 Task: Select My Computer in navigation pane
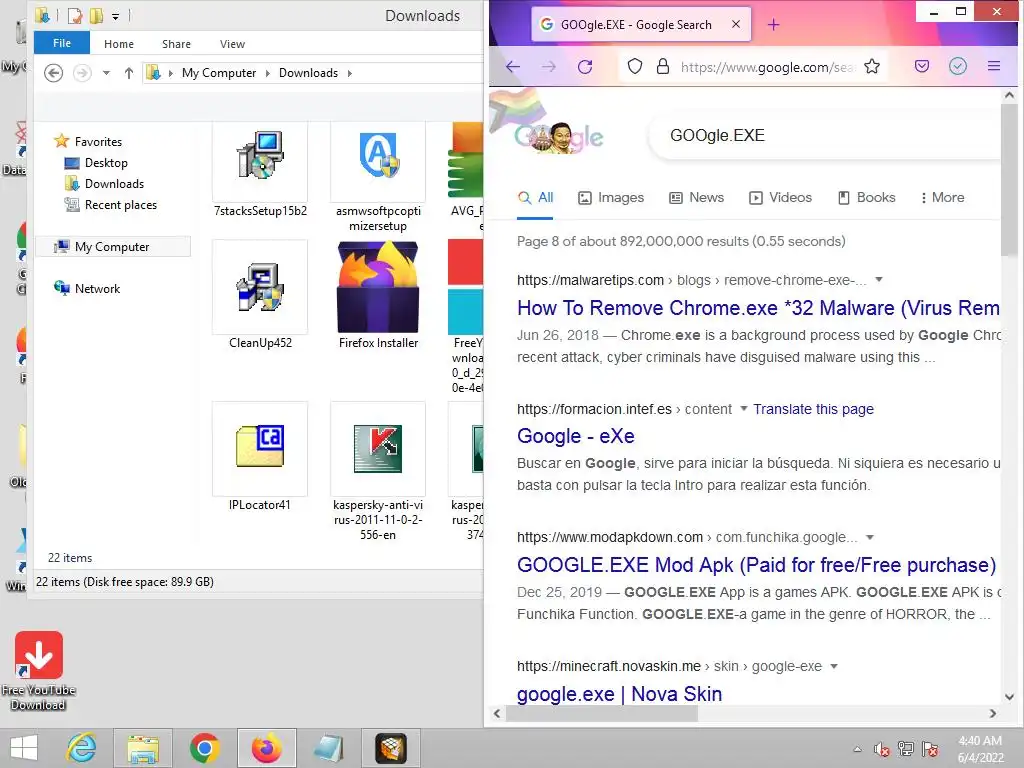click(x=112, y=246)
